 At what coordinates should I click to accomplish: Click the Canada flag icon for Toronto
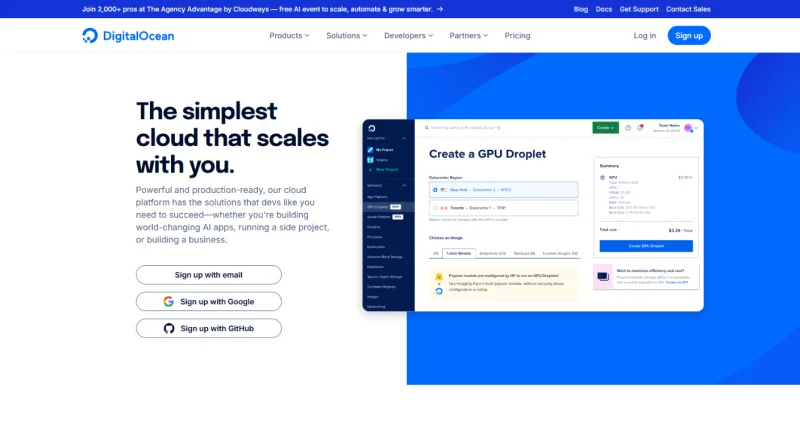coord(444,208)
